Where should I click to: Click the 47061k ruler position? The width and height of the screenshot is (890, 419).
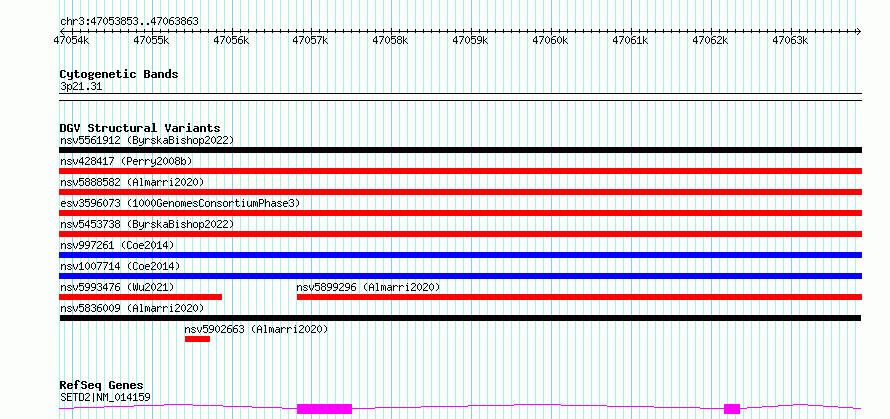coord(631,40)
